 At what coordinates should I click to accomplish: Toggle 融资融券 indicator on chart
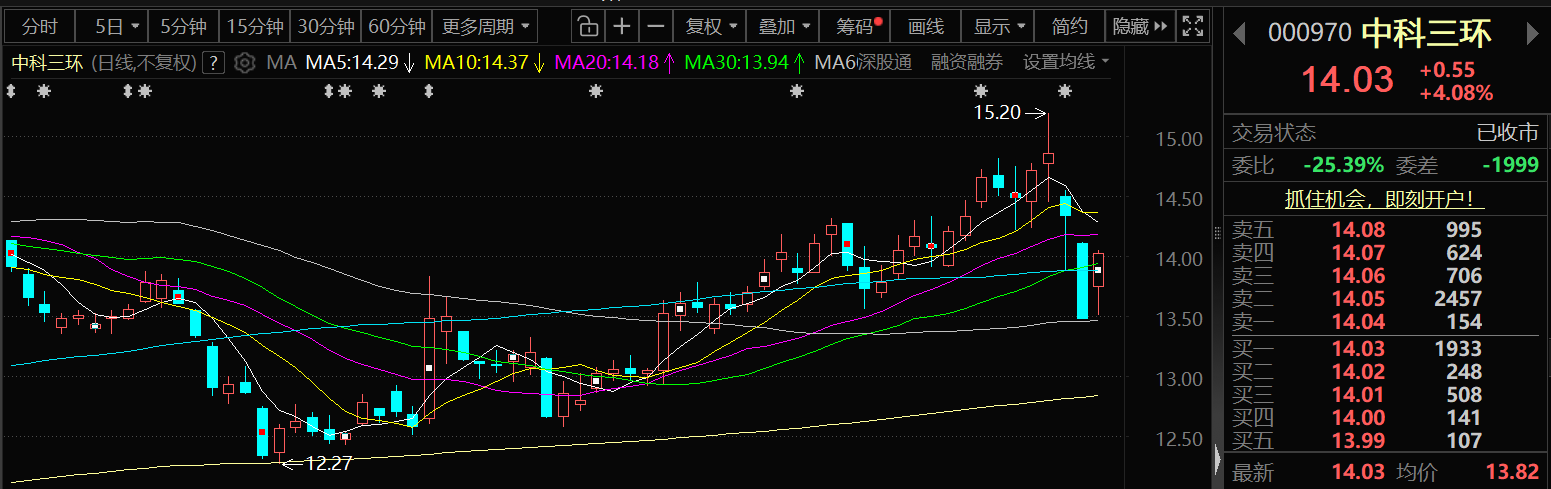966,63
